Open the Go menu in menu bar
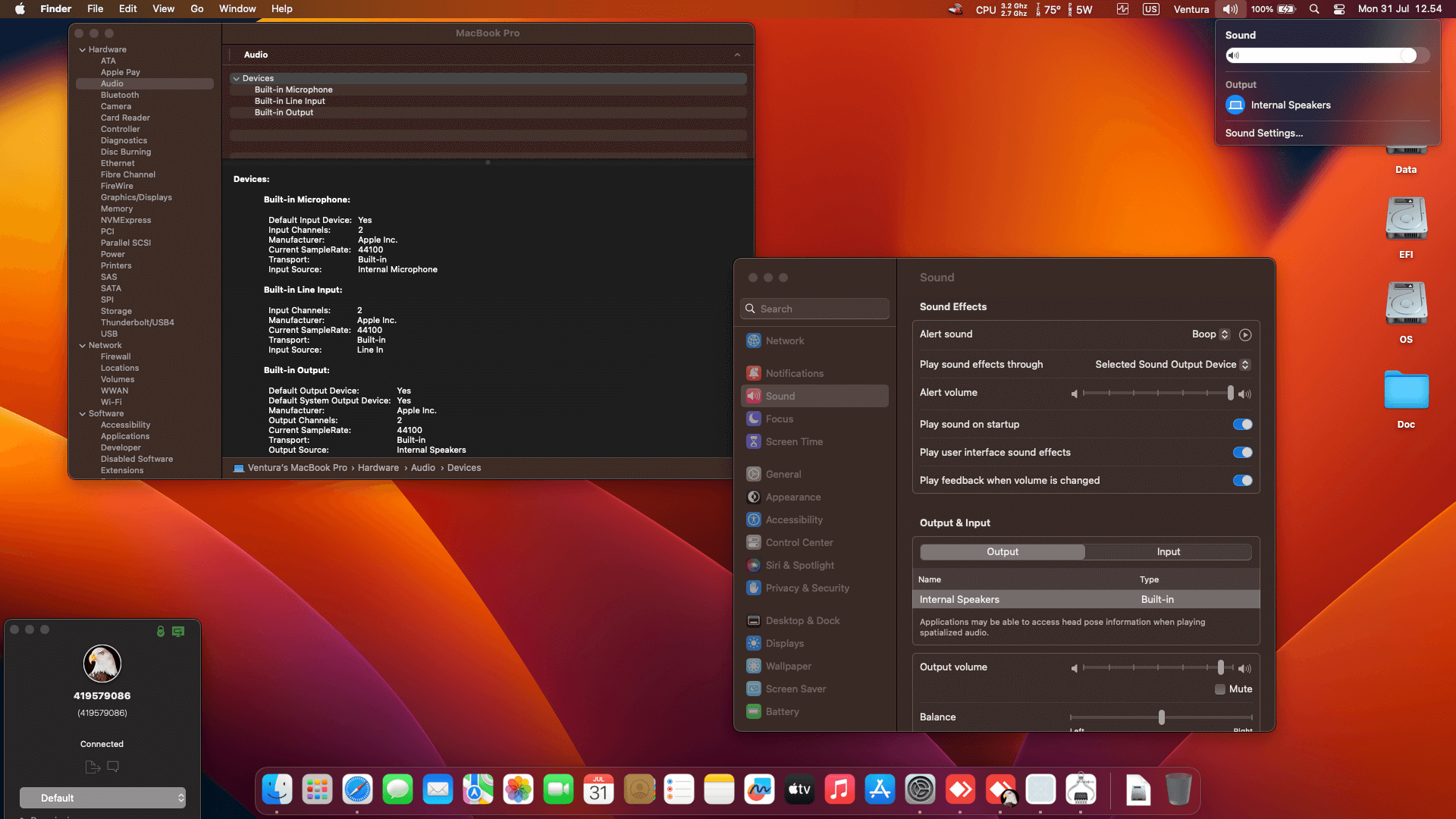1456x819 pixels. pyautogui.click(x=197, y=9)
